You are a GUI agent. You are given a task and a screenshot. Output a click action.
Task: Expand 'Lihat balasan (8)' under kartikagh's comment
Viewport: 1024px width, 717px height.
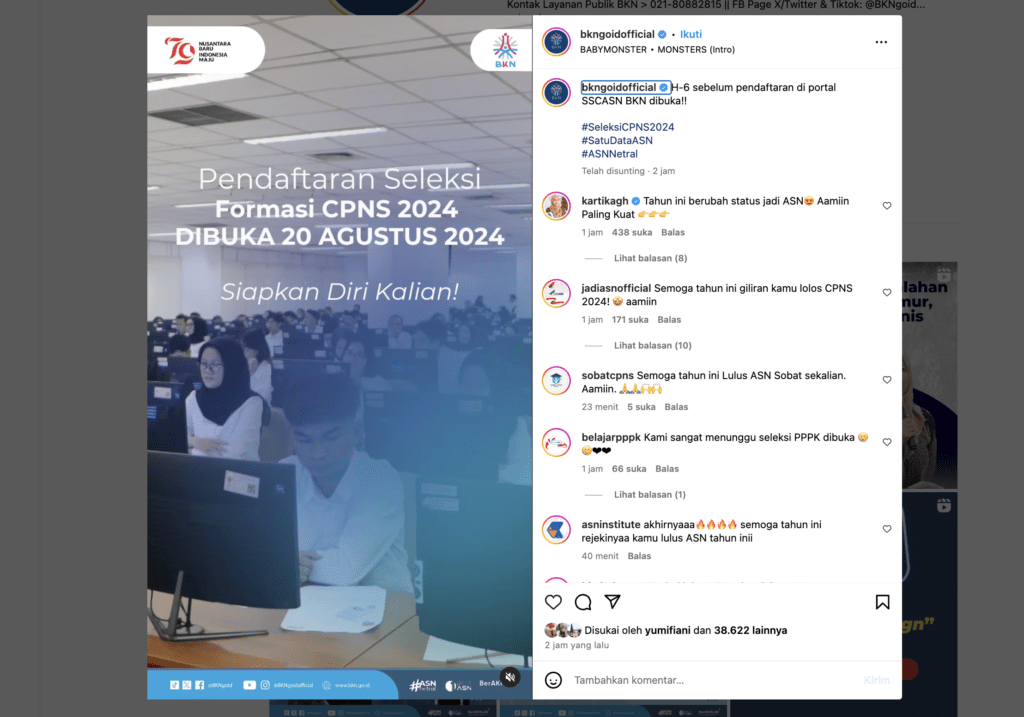653,260
